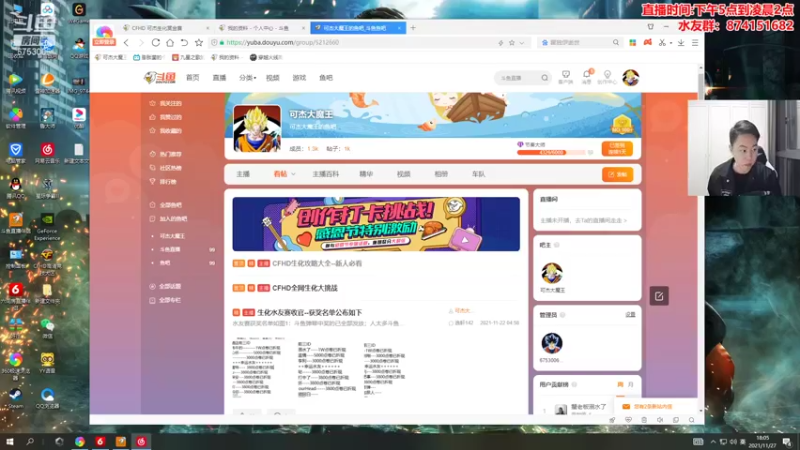The height and width of the screenshot is (450, 800).
Task: Click the browser search magnifier icon
Action: point(616,43)
